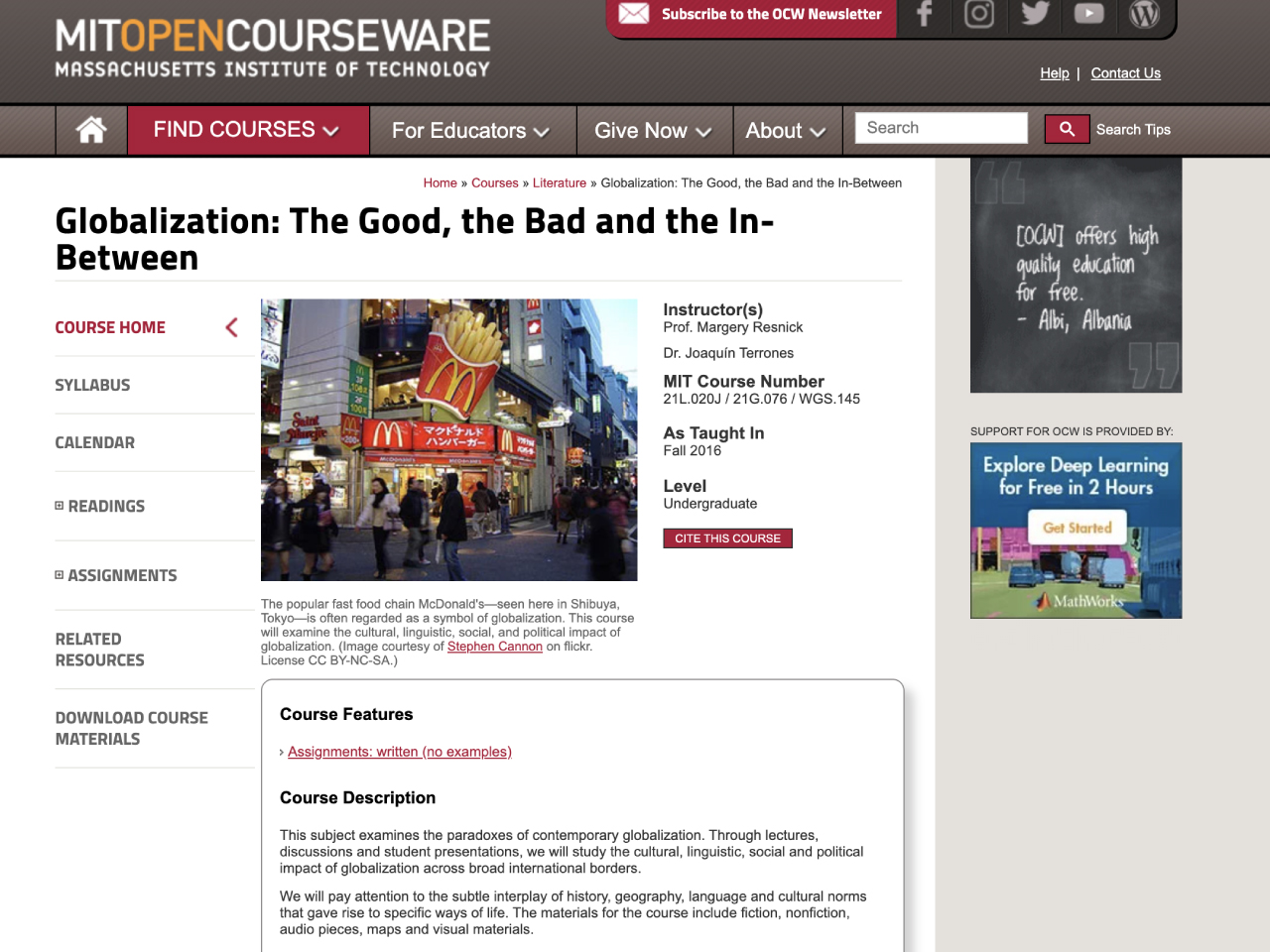Click into the Search input field
Image resolution: width=1270 pixels, height=952 pixels.
tap(941, 128)
